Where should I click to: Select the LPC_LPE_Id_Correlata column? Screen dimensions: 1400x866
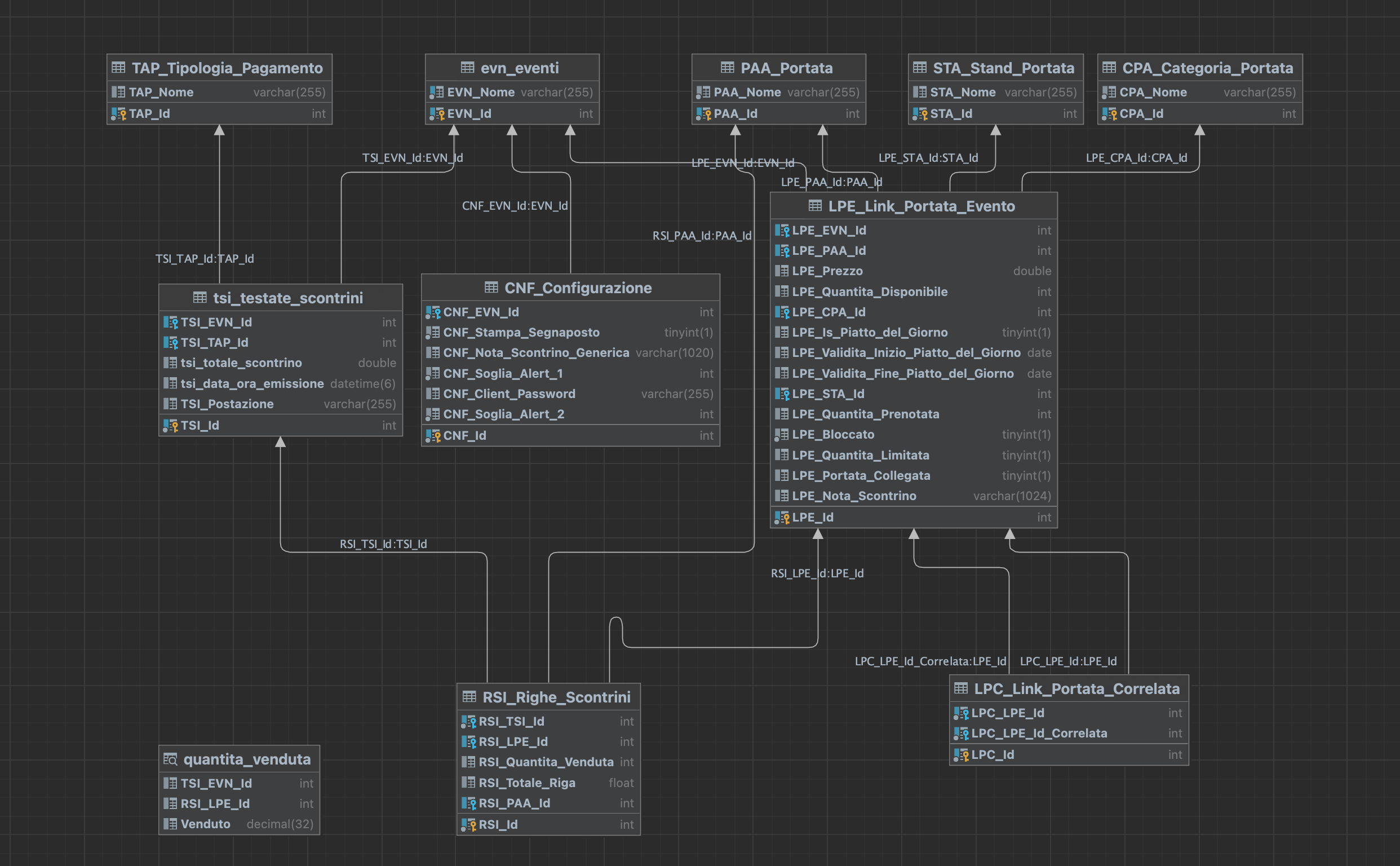(x=1069, y=733)
